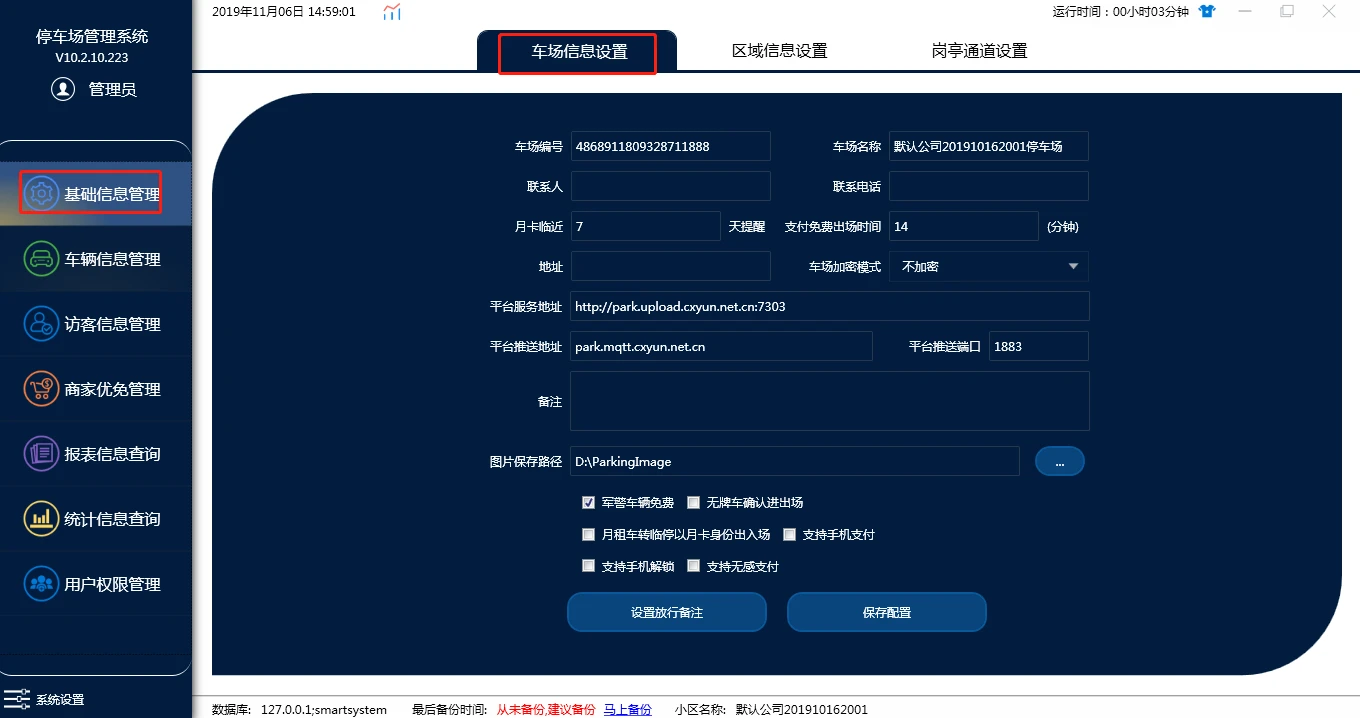Screen dimensions: 1360x718
Task: Enable 支持手机解锁 checkbox
Action: pyautogui.click(x=589, y=566)
